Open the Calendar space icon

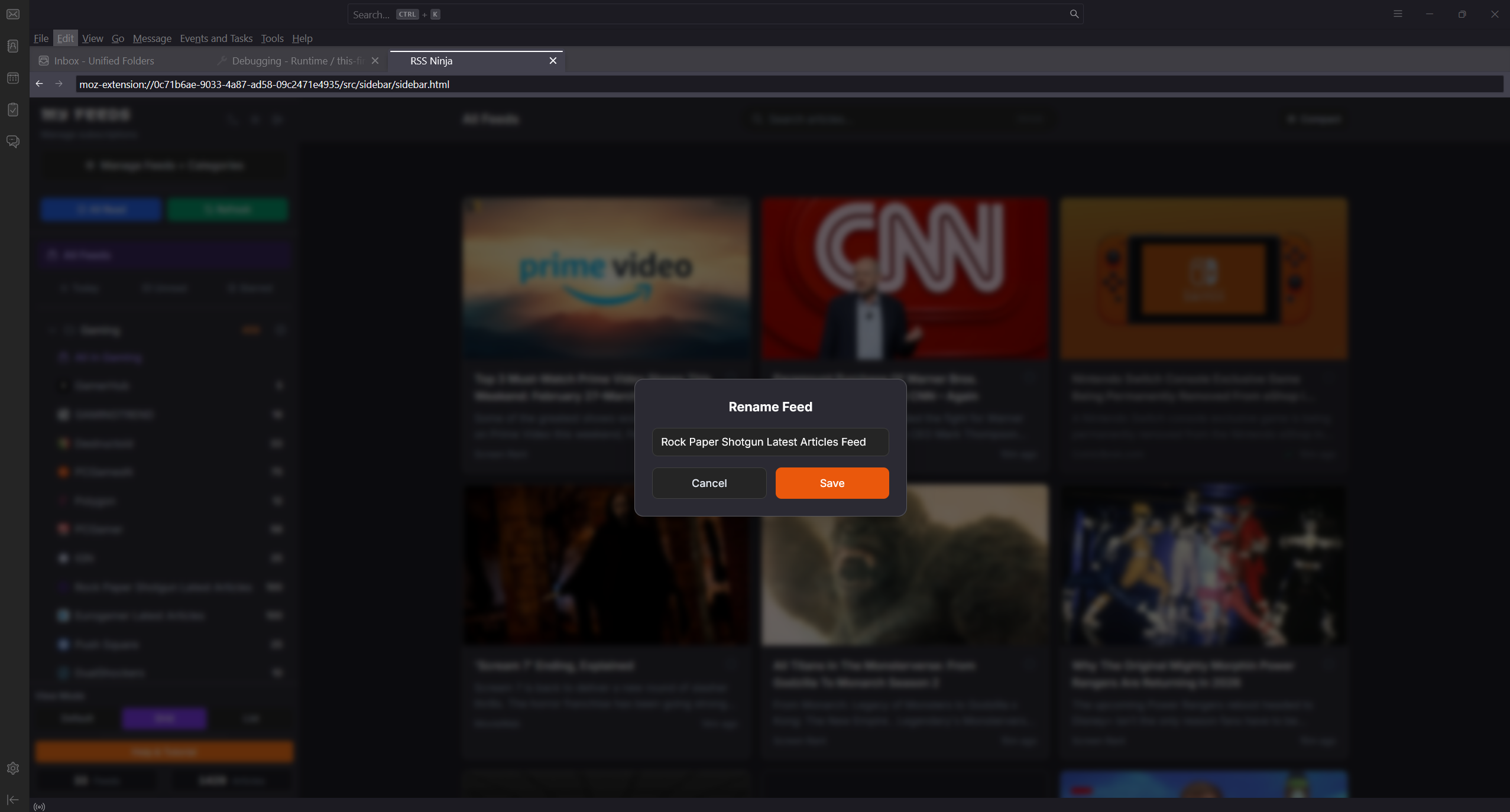point(13,78)
